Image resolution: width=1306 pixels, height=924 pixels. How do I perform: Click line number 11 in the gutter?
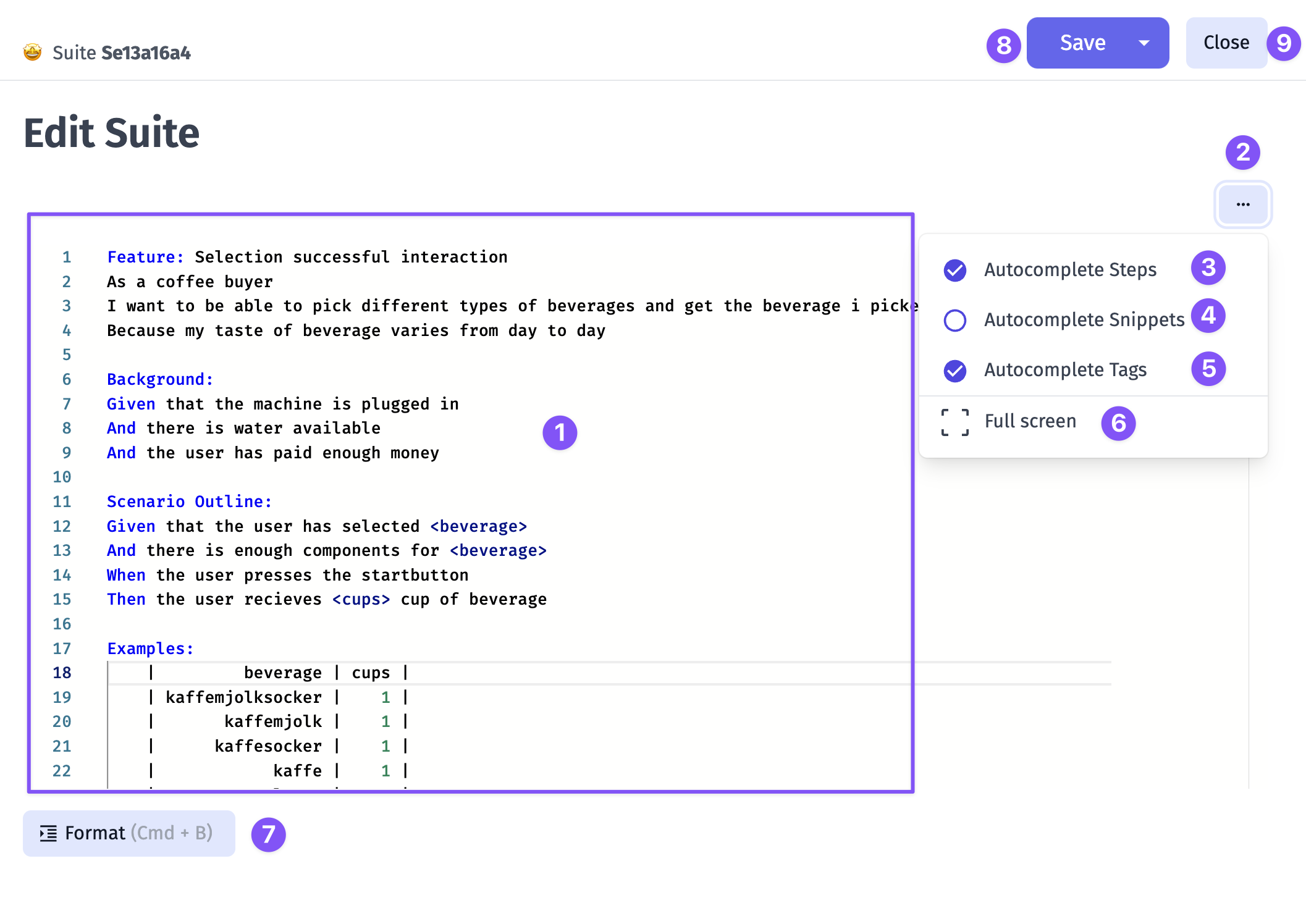coord(62,502)
